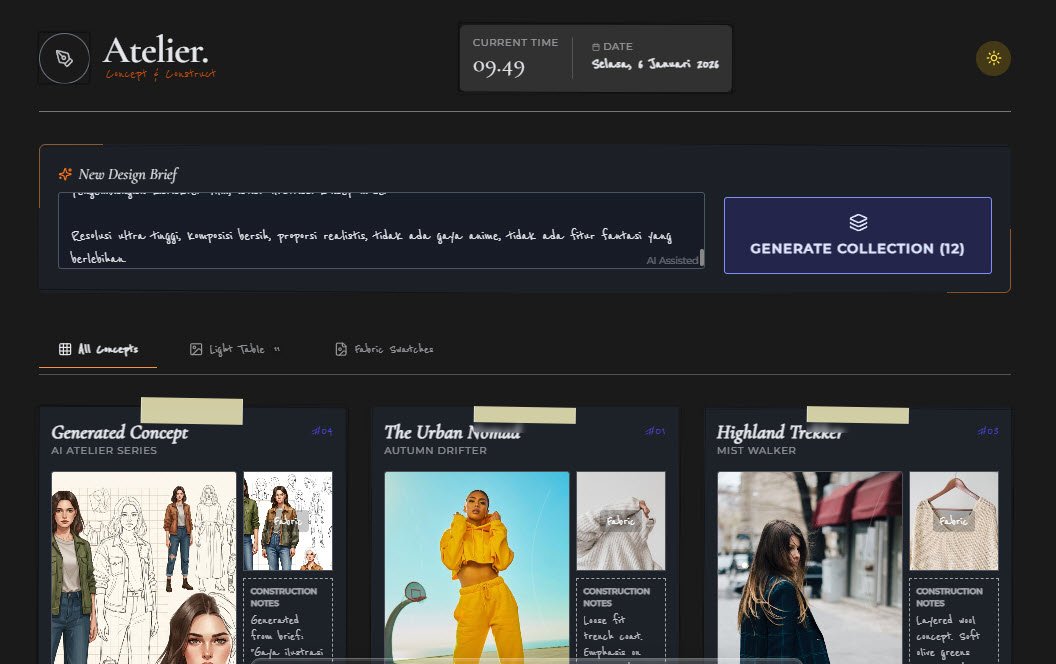
Task: Open the yellow tracksuit model photo
Action: click(477, 568)
